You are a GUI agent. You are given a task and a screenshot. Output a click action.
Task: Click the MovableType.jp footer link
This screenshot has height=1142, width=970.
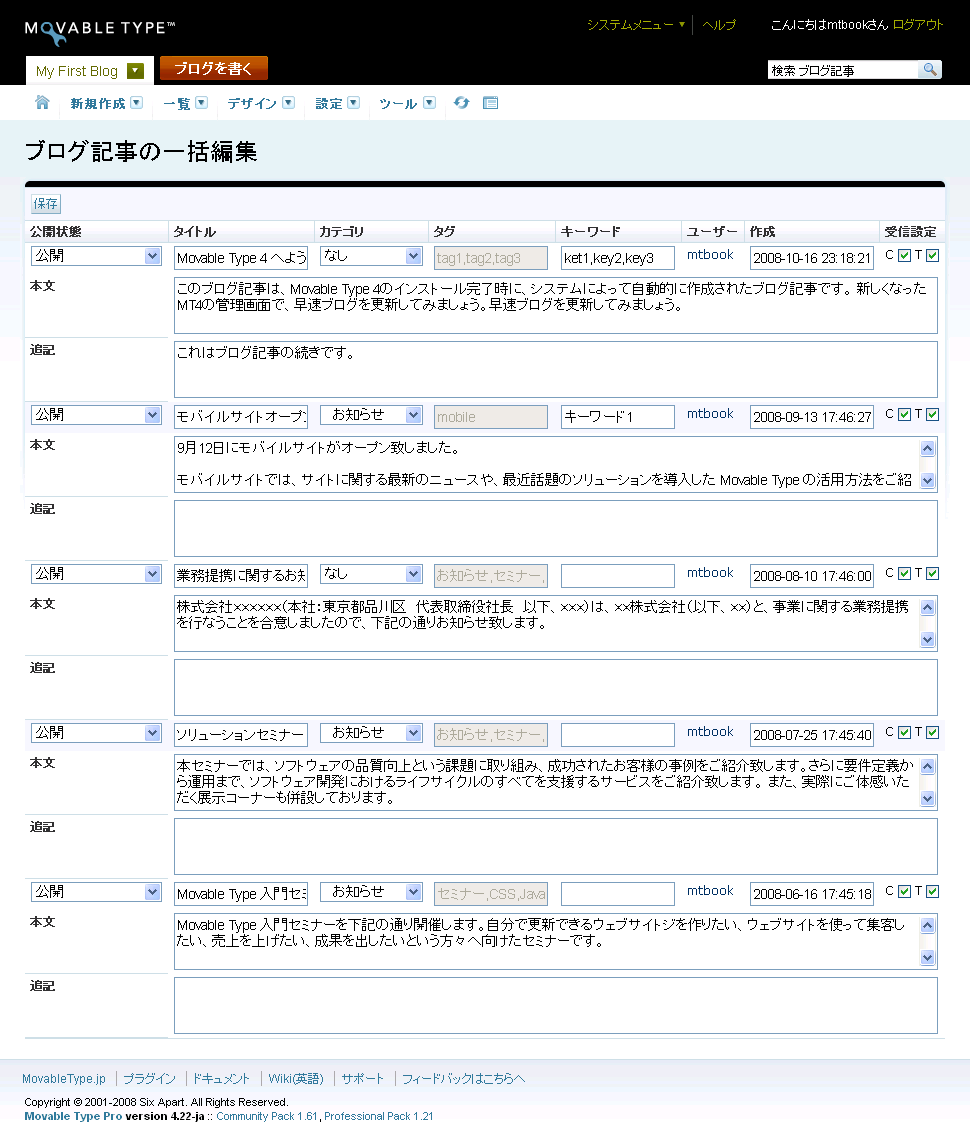64,1079
